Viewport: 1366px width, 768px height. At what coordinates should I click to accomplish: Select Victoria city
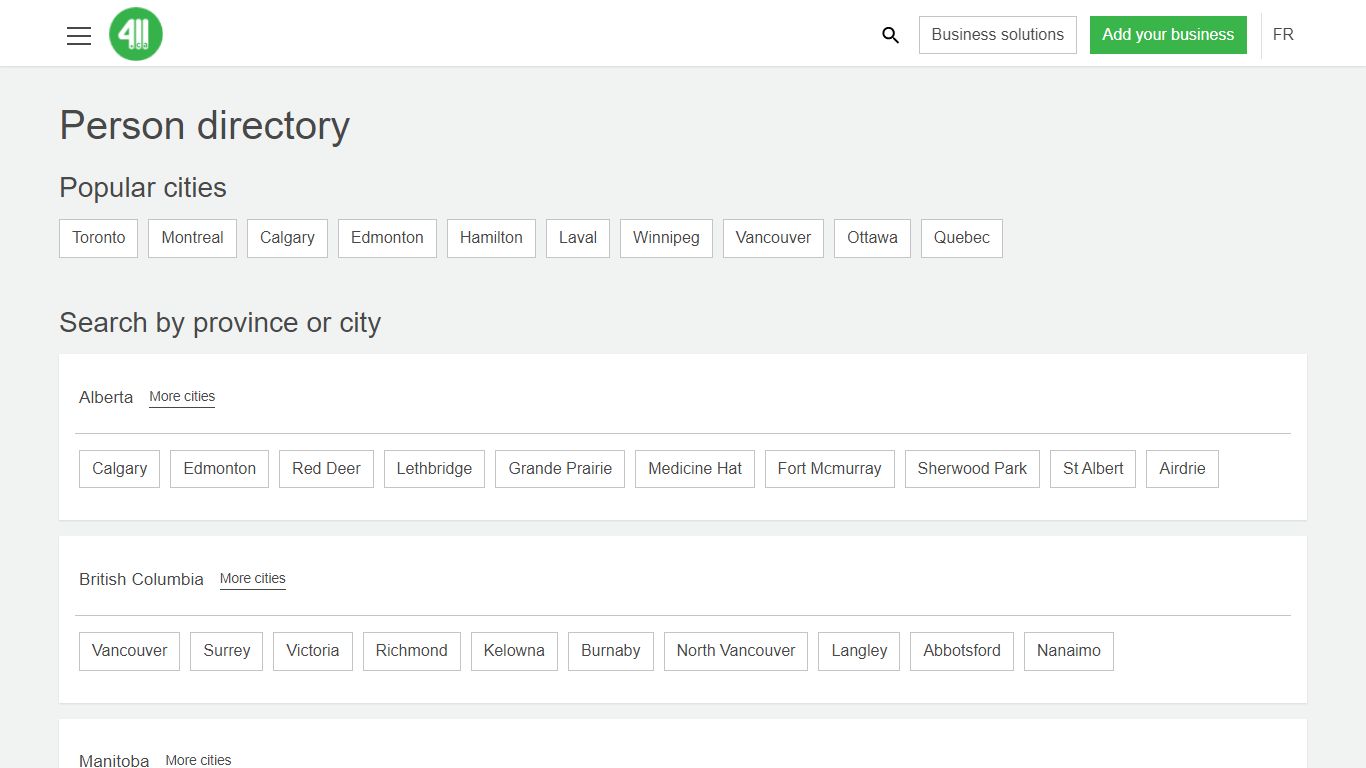[x=313, y=651]
